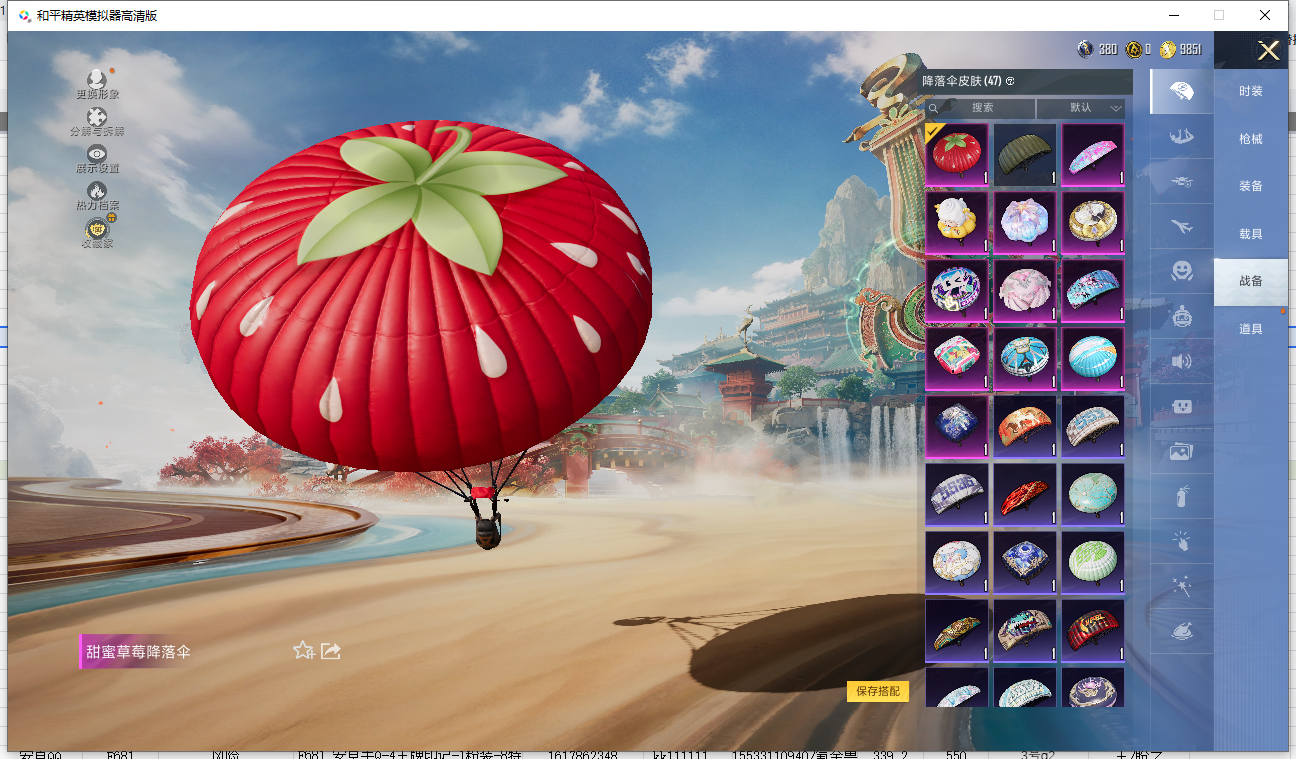The image size is (1296, 759).
Task: Close the inventory with the X button
Action: point(1268,51)
